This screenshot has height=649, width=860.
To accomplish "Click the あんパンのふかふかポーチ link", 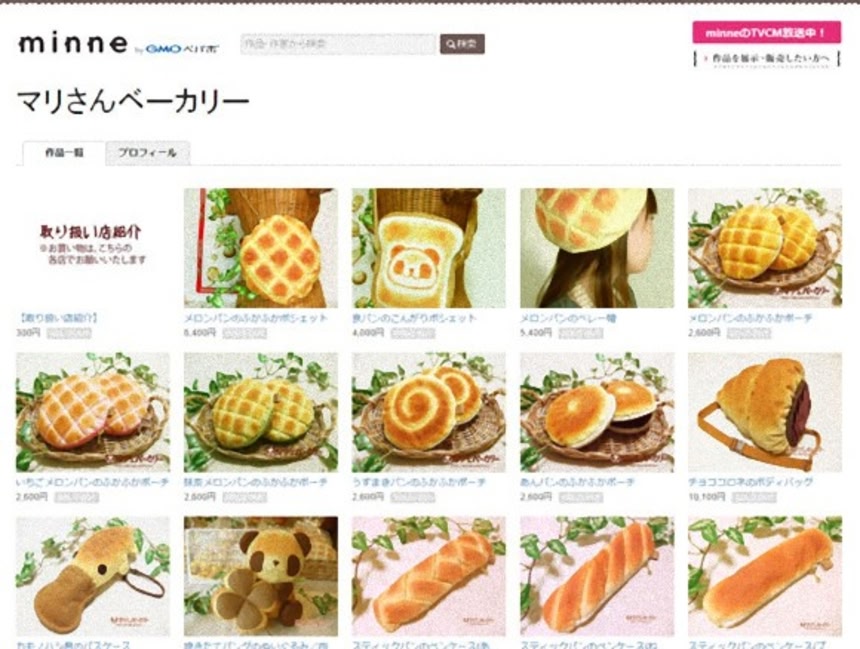I will tap(578, 482).
